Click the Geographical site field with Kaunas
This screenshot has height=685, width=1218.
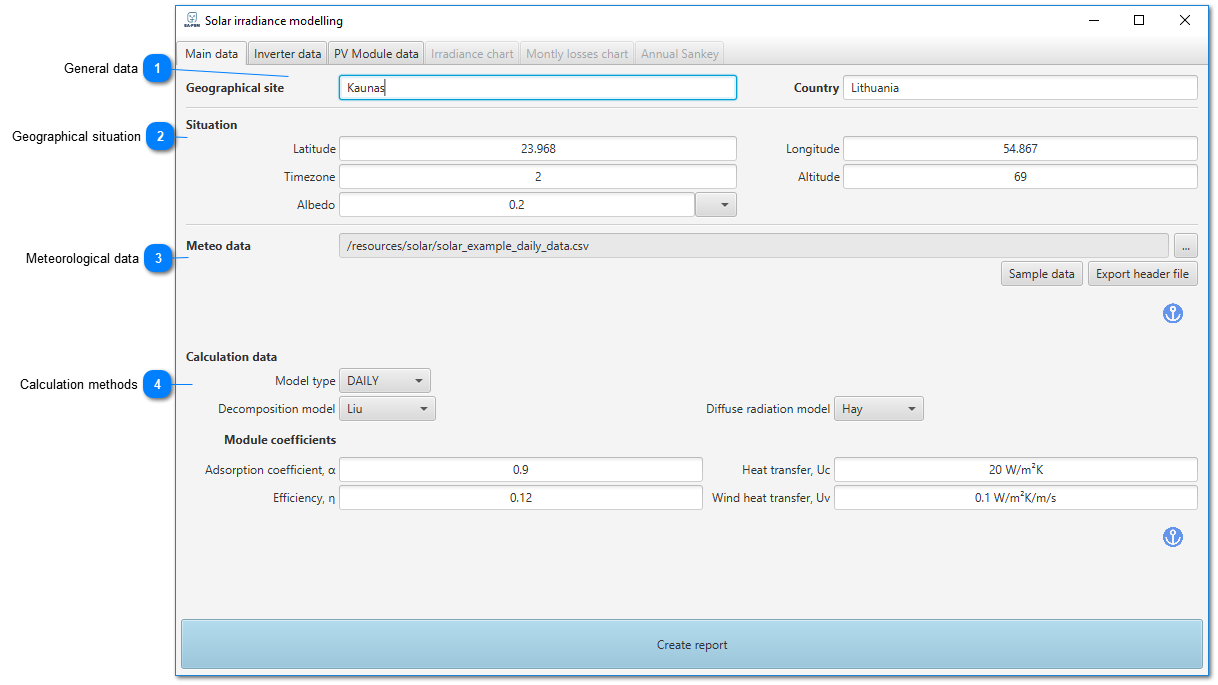coord(538,88)
